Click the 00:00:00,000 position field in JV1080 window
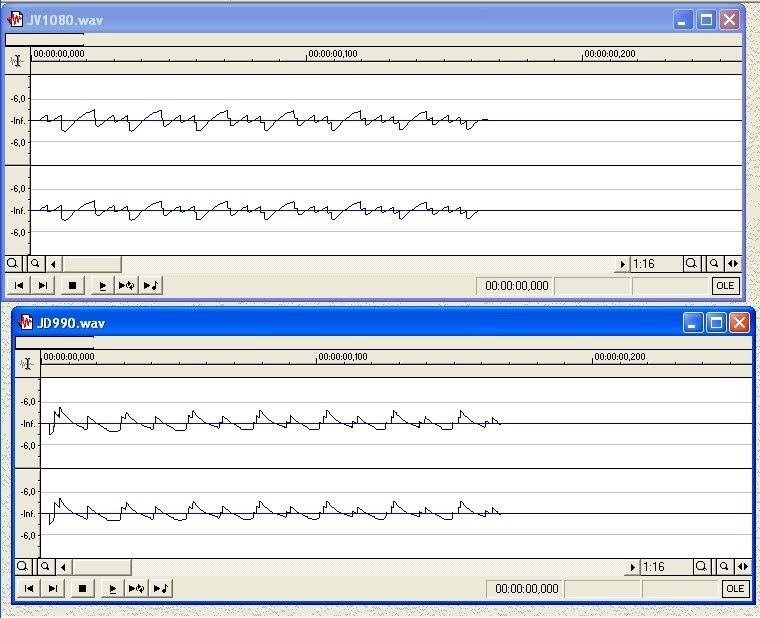760x618 pixels. pyautogui.click(x=515, y=285)
